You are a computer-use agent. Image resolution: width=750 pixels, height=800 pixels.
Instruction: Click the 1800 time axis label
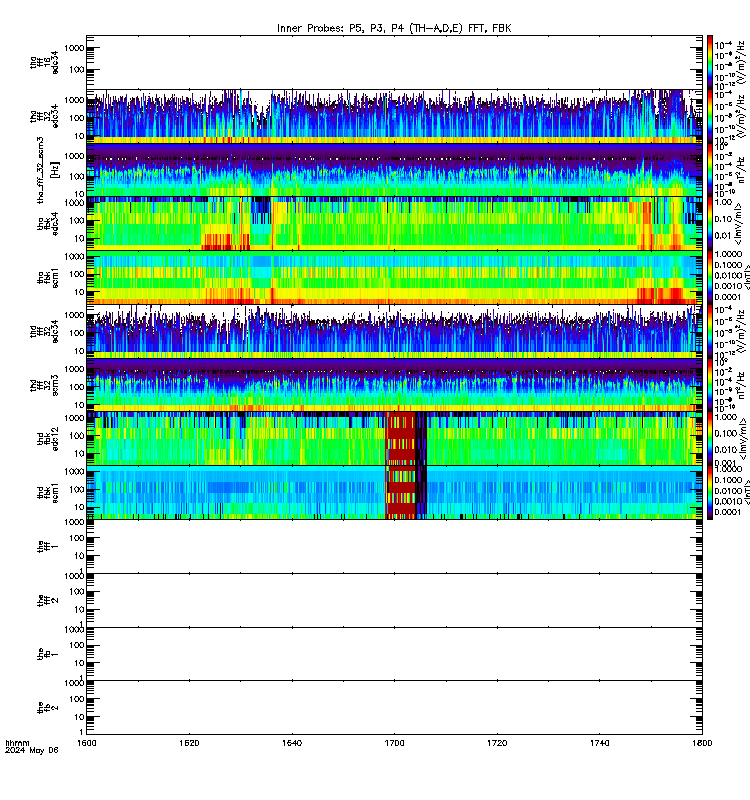[702, 743]
